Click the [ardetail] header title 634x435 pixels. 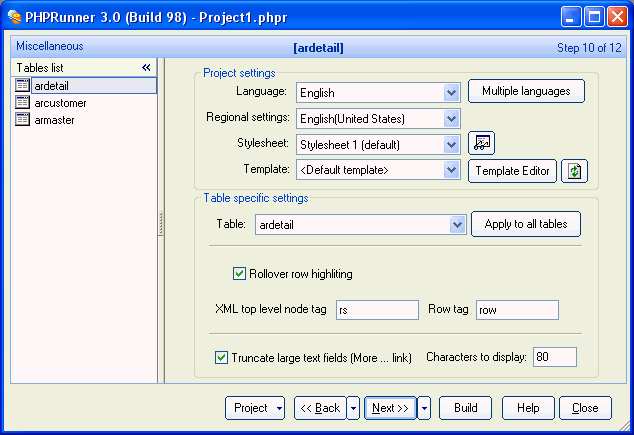[x=318, y=48]
